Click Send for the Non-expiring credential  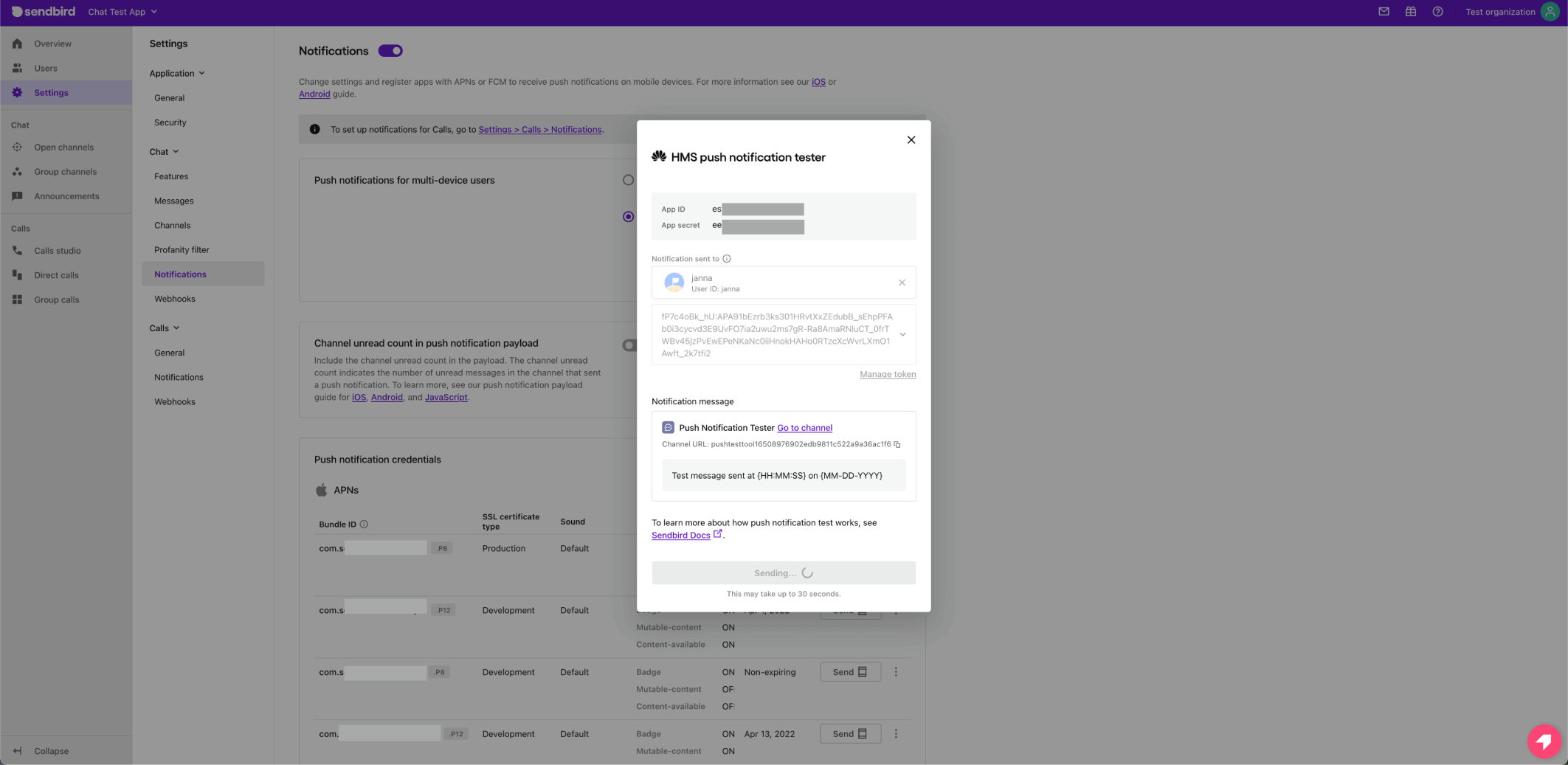pyautogui.click(x=850, y=672)
